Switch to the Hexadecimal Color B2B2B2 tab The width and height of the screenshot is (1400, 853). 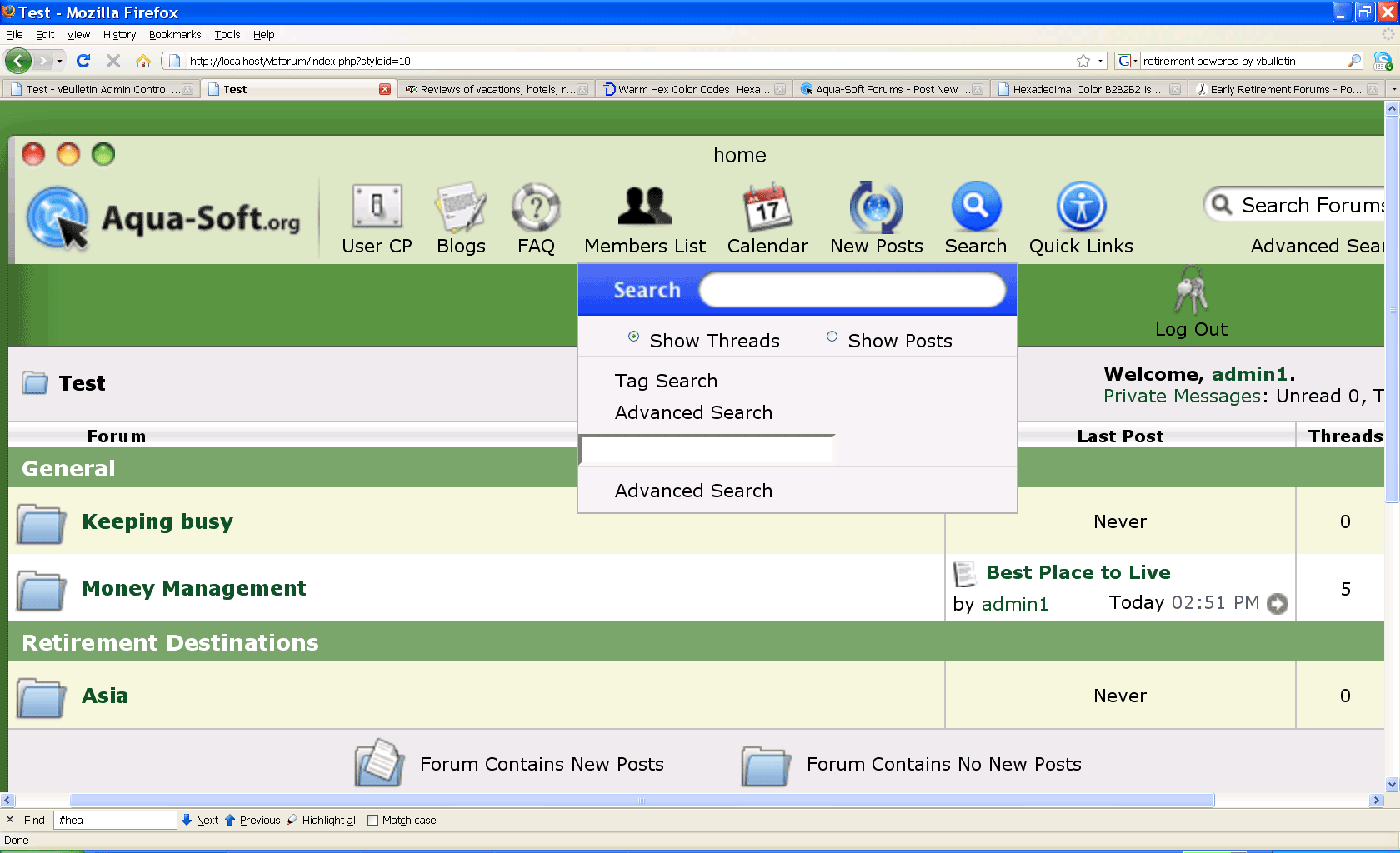(x=1088, y=89)
